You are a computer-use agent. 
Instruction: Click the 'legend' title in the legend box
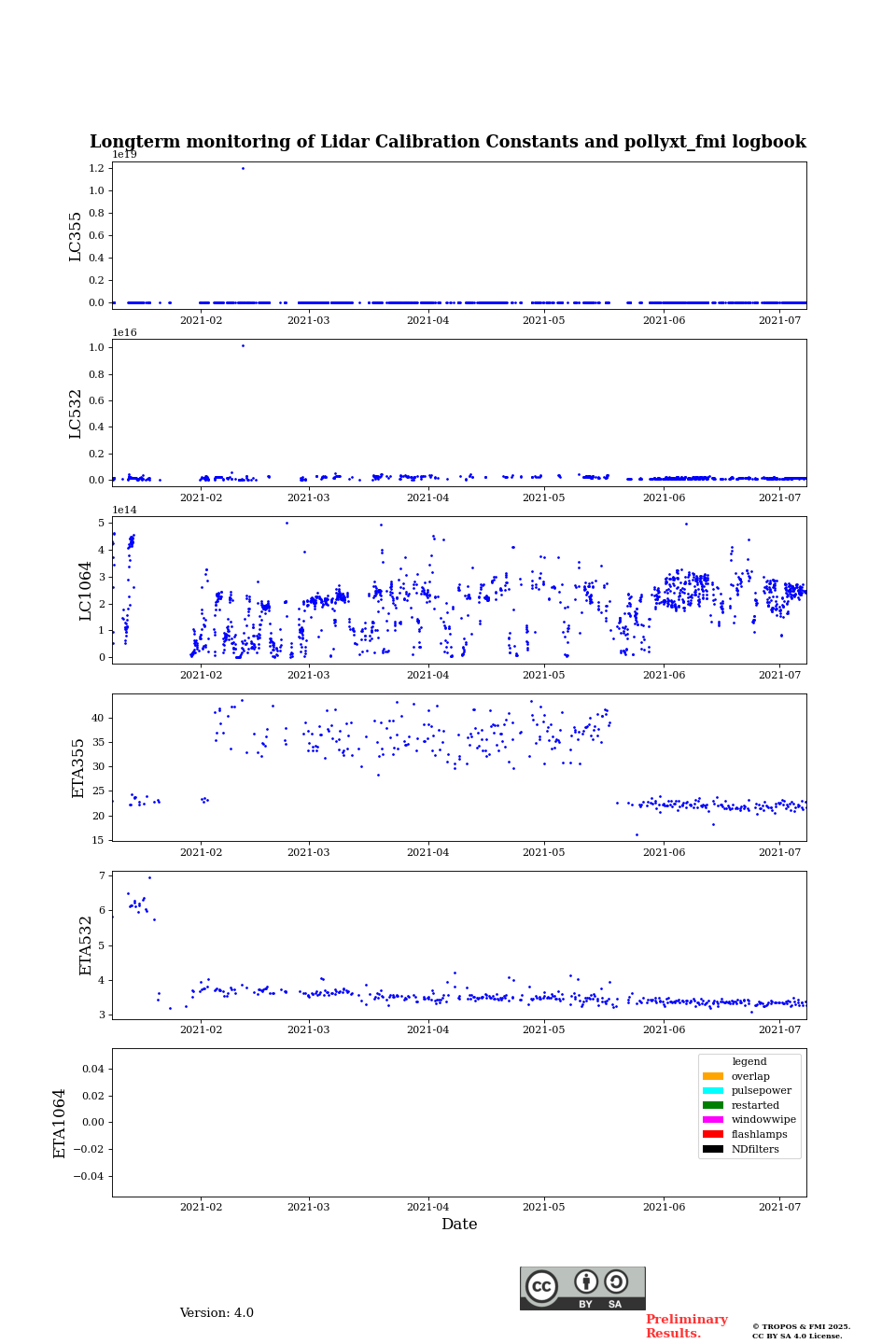point(749,1061)
